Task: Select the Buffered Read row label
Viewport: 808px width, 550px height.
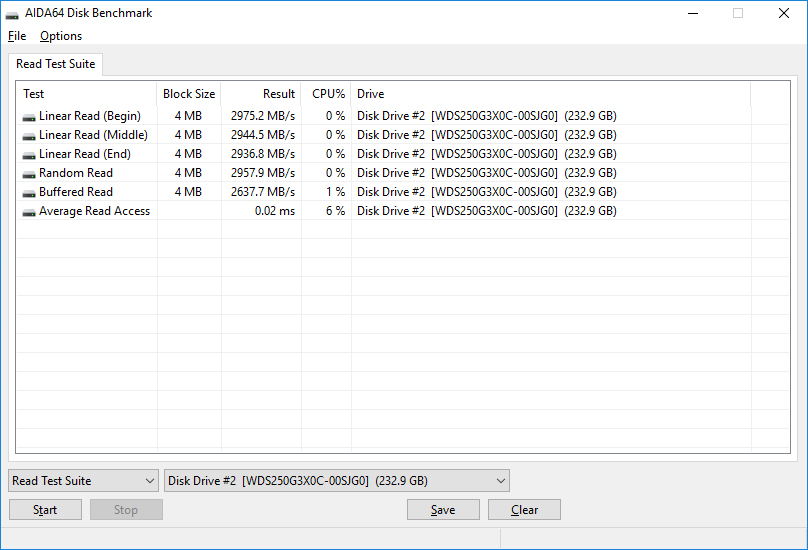Action: [76, 192]
